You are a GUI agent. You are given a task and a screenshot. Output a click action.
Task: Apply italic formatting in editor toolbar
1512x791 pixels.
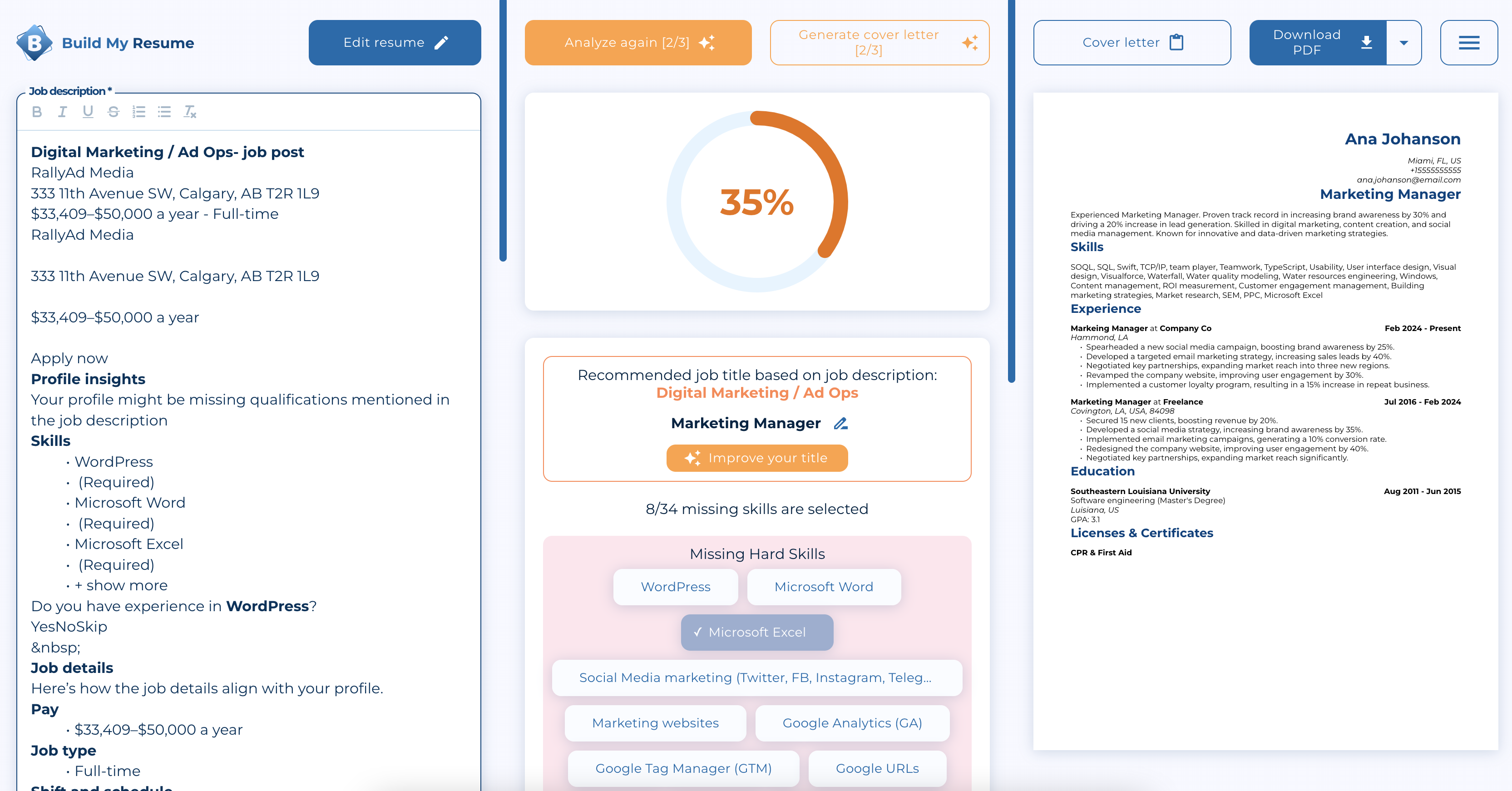(62, 112)
